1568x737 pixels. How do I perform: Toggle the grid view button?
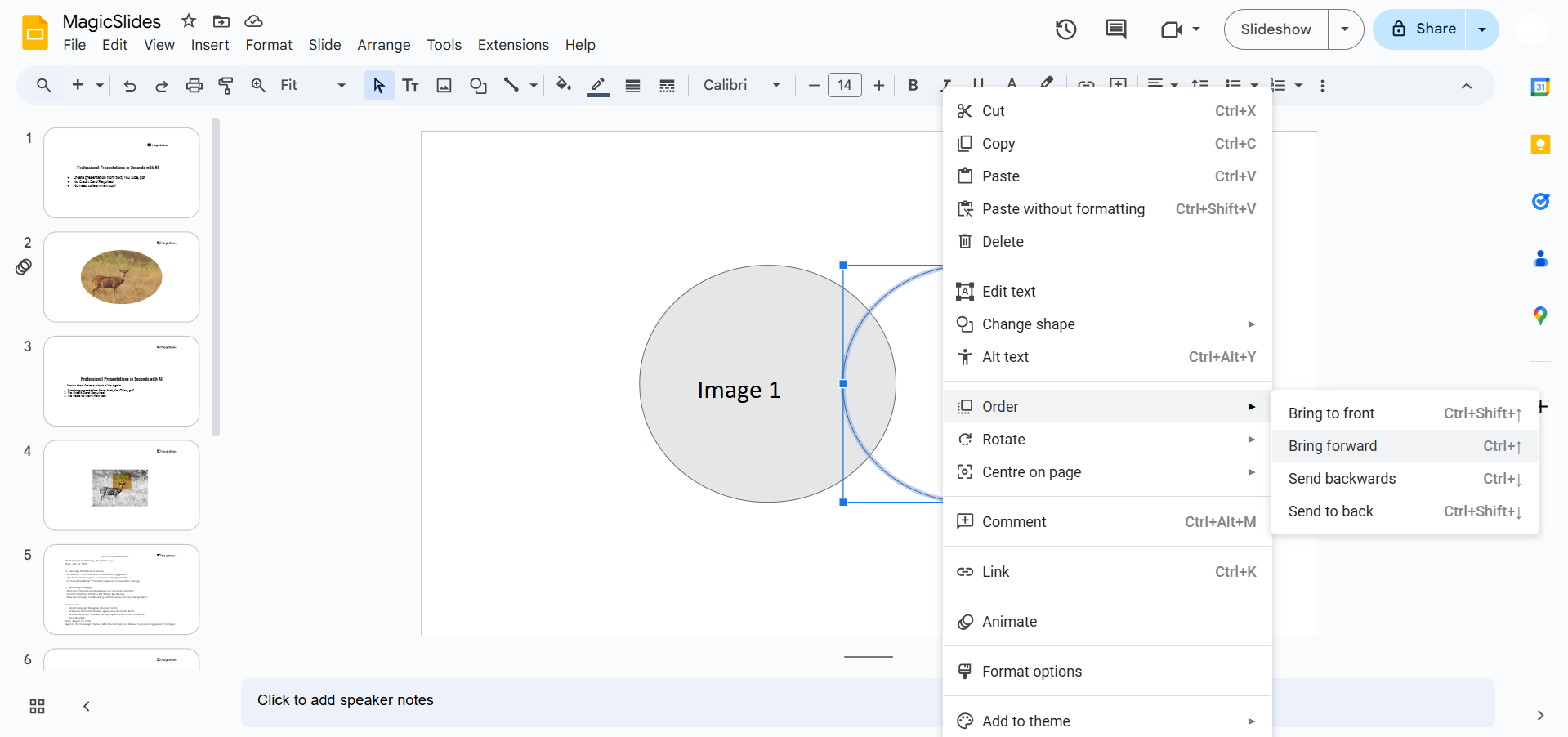coord(38,706)
